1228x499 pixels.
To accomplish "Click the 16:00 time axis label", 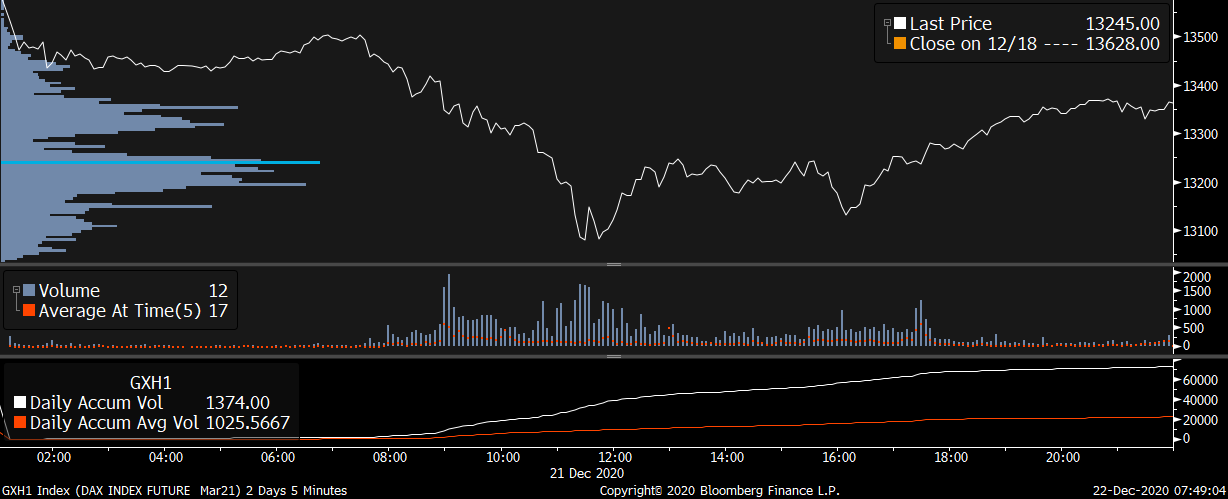I will 838,458.
